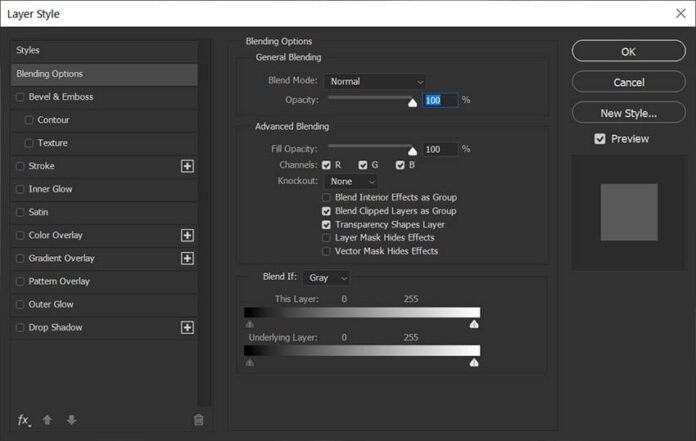Select Blending Options in the left list

104,74
